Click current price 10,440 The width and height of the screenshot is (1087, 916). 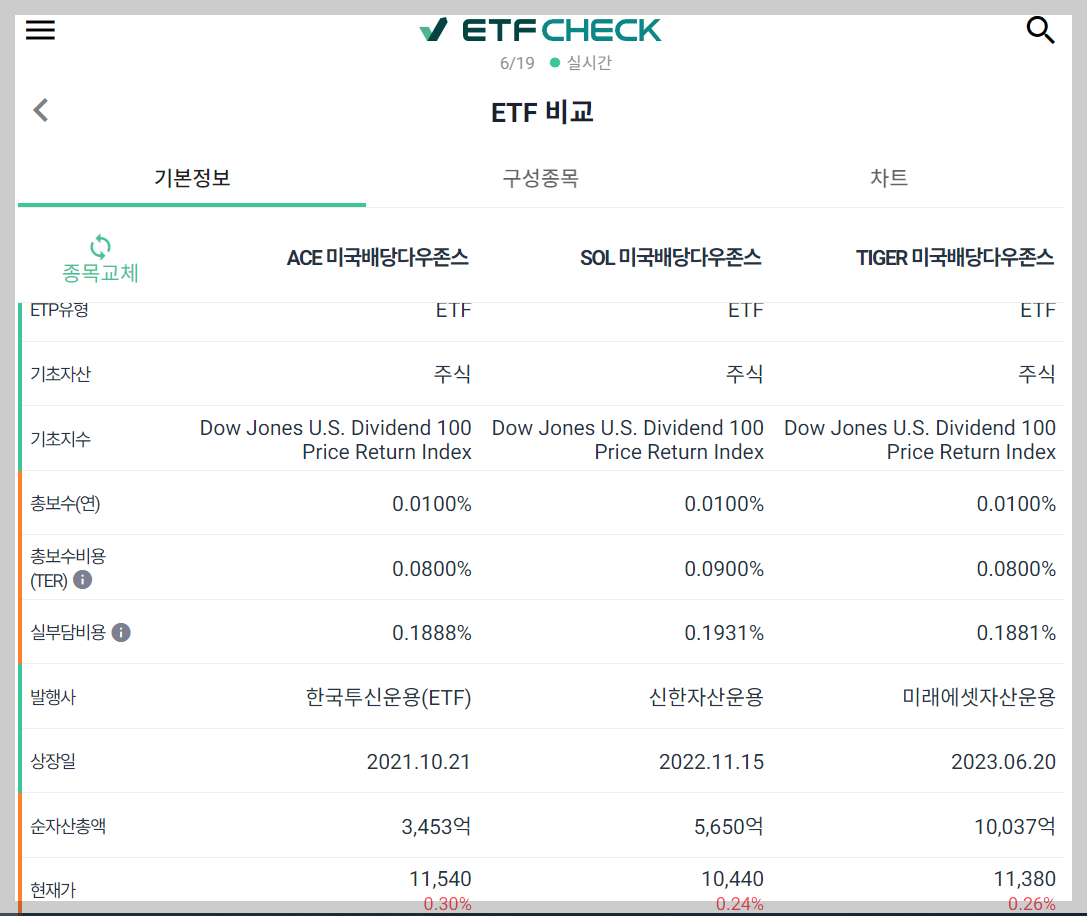click(x=732, y=879)
